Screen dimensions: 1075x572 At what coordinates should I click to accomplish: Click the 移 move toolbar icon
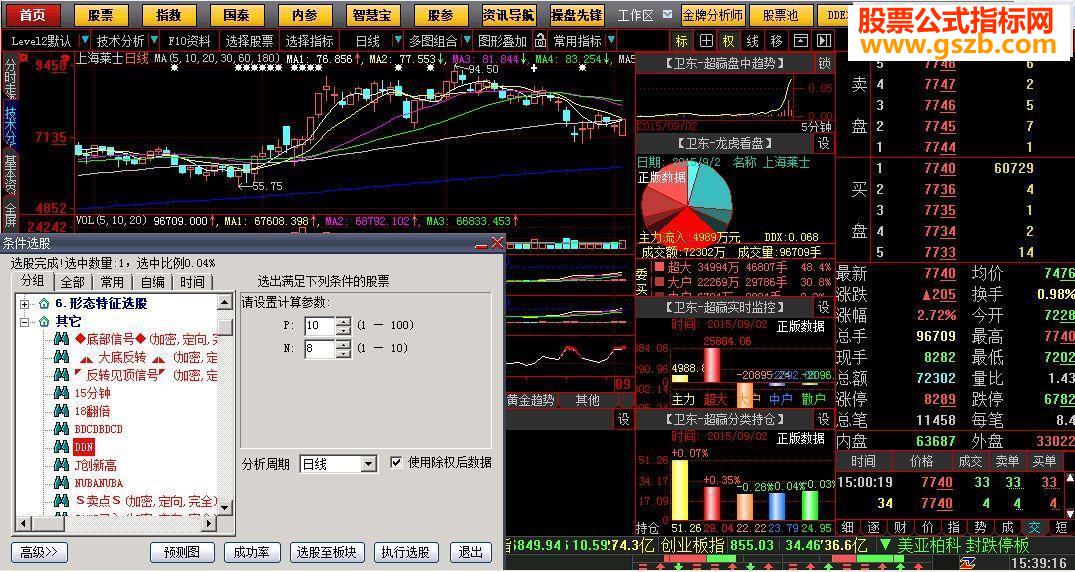(776, 40)
